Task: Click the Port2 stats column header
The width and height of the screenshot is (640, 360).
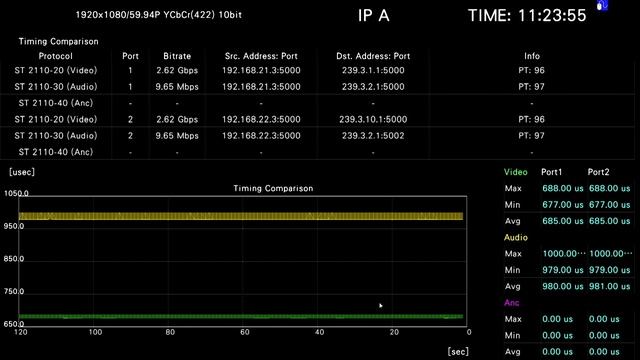Action: point(598,172)
